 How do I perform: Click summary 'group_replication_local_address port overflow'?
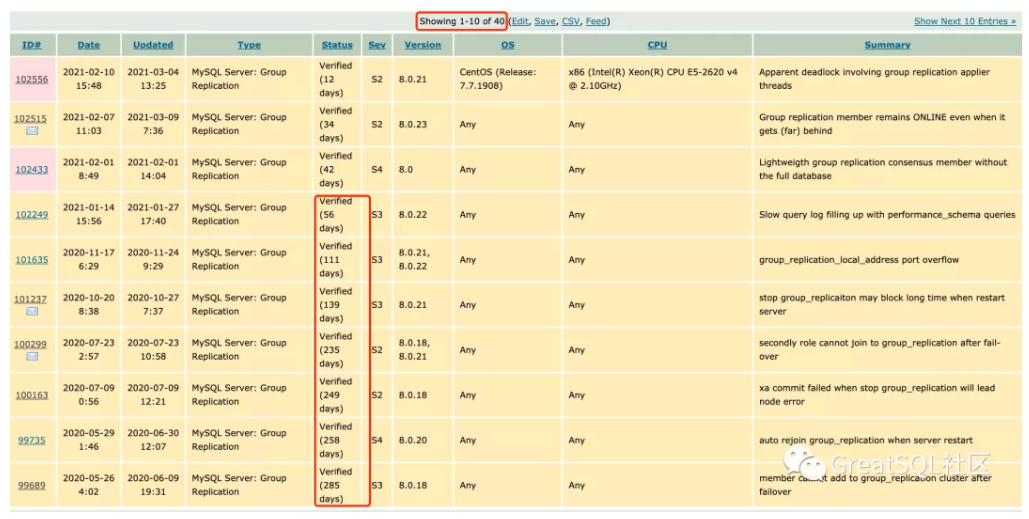(859, 260)
